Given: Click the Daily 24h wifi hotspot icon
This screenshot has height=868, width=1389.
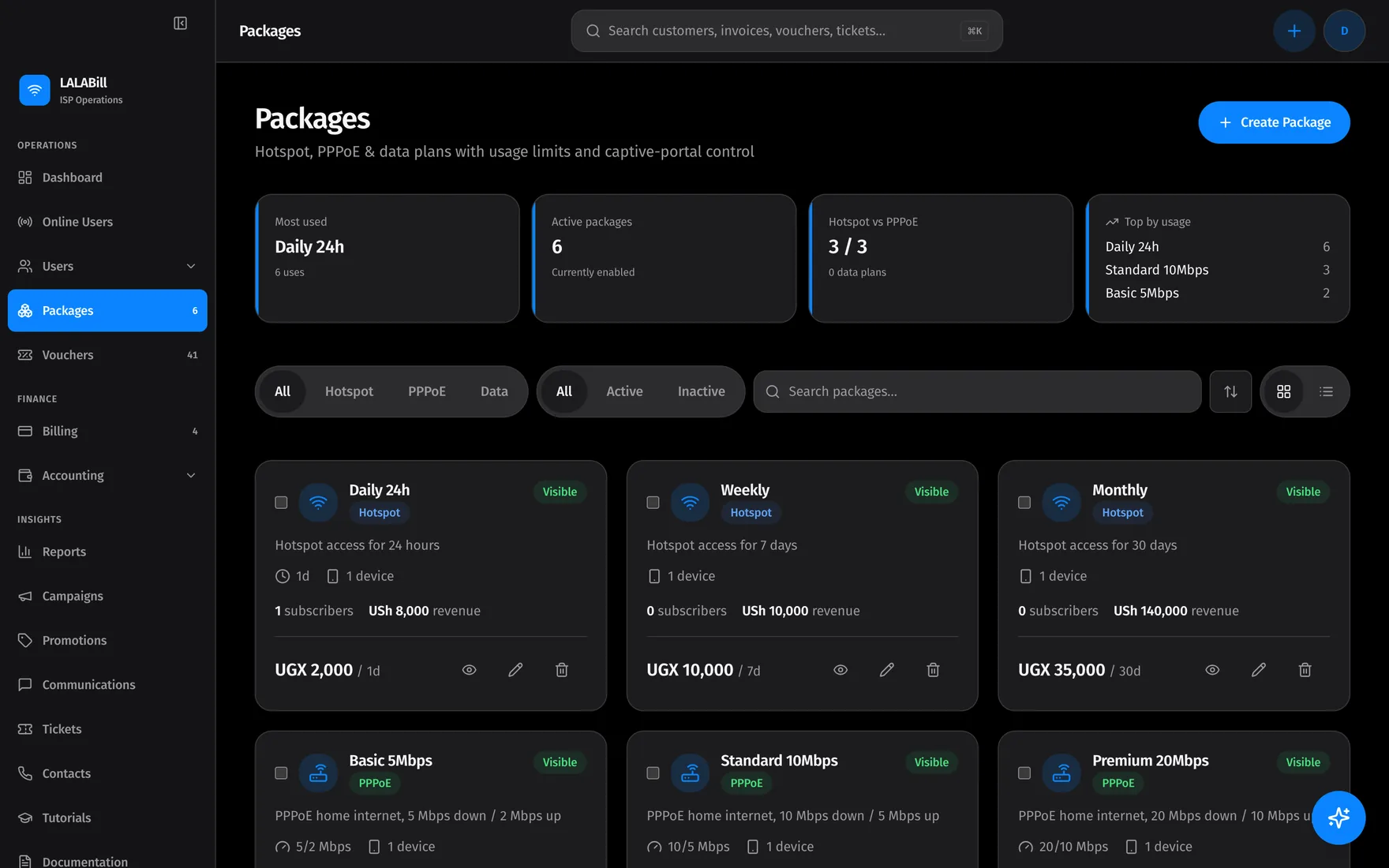Looking at the screenshot, I should click(x=318, y=502).
